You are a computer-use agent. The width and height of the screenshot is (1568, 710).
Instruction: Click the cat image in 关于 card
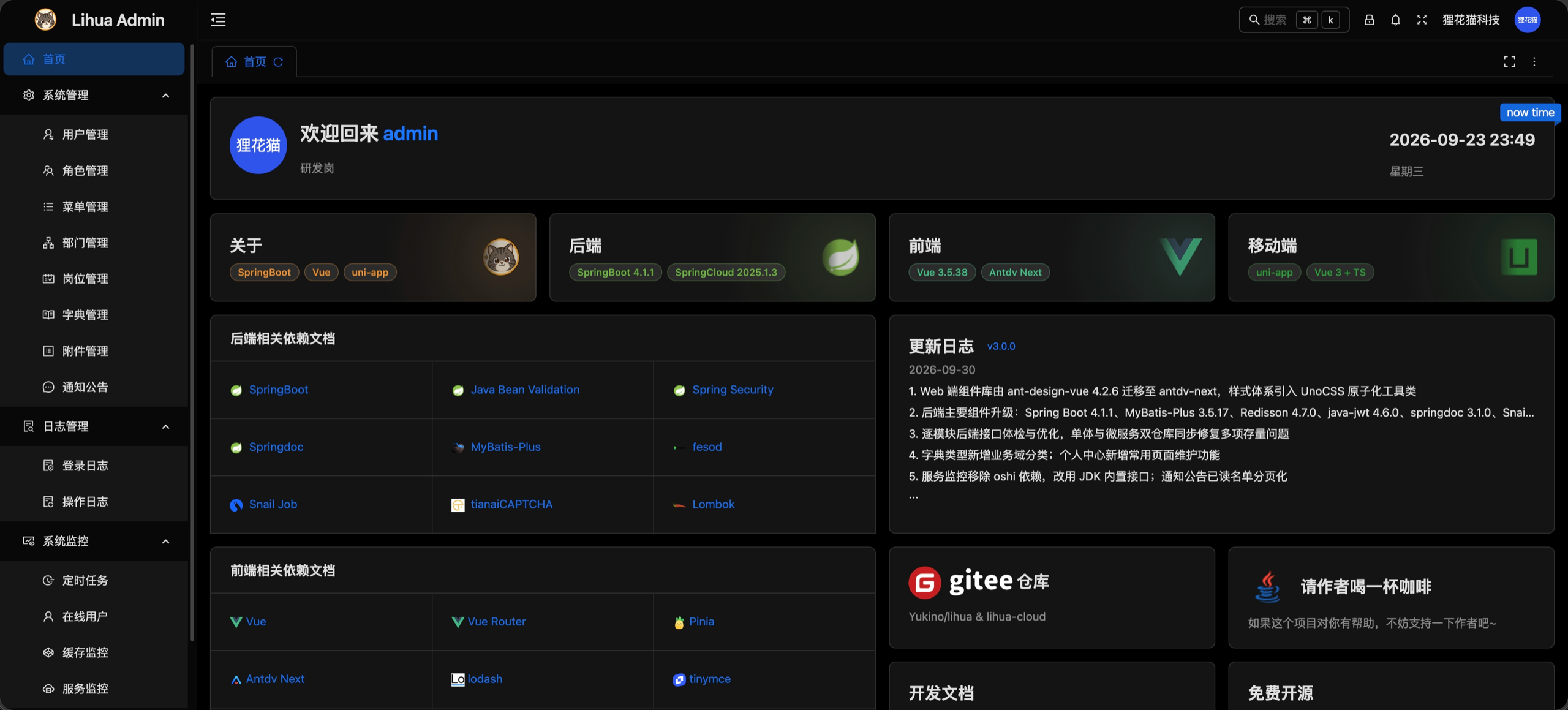(500, 257)
